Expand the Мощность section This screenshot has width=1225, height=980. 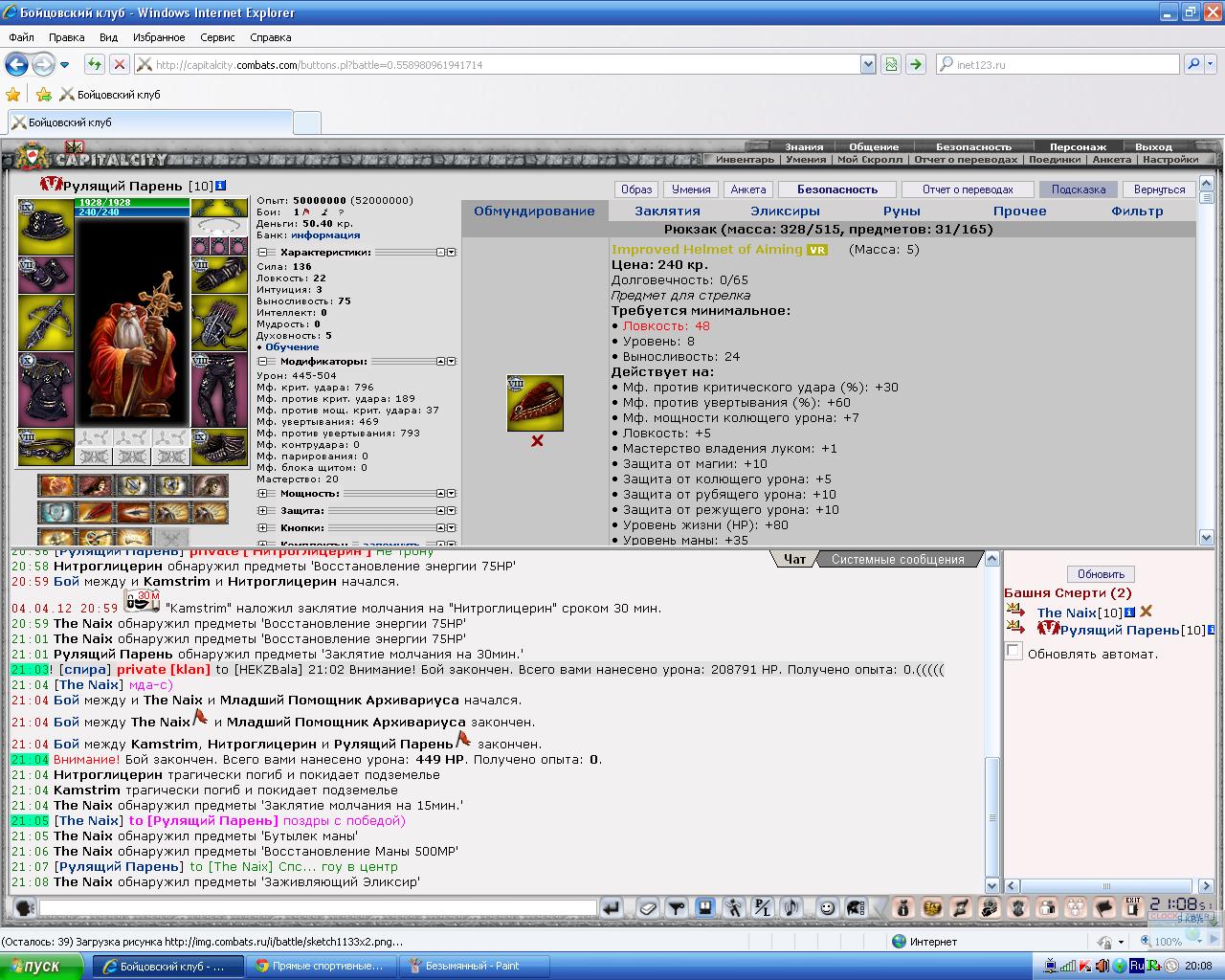(x=262, y=494)
